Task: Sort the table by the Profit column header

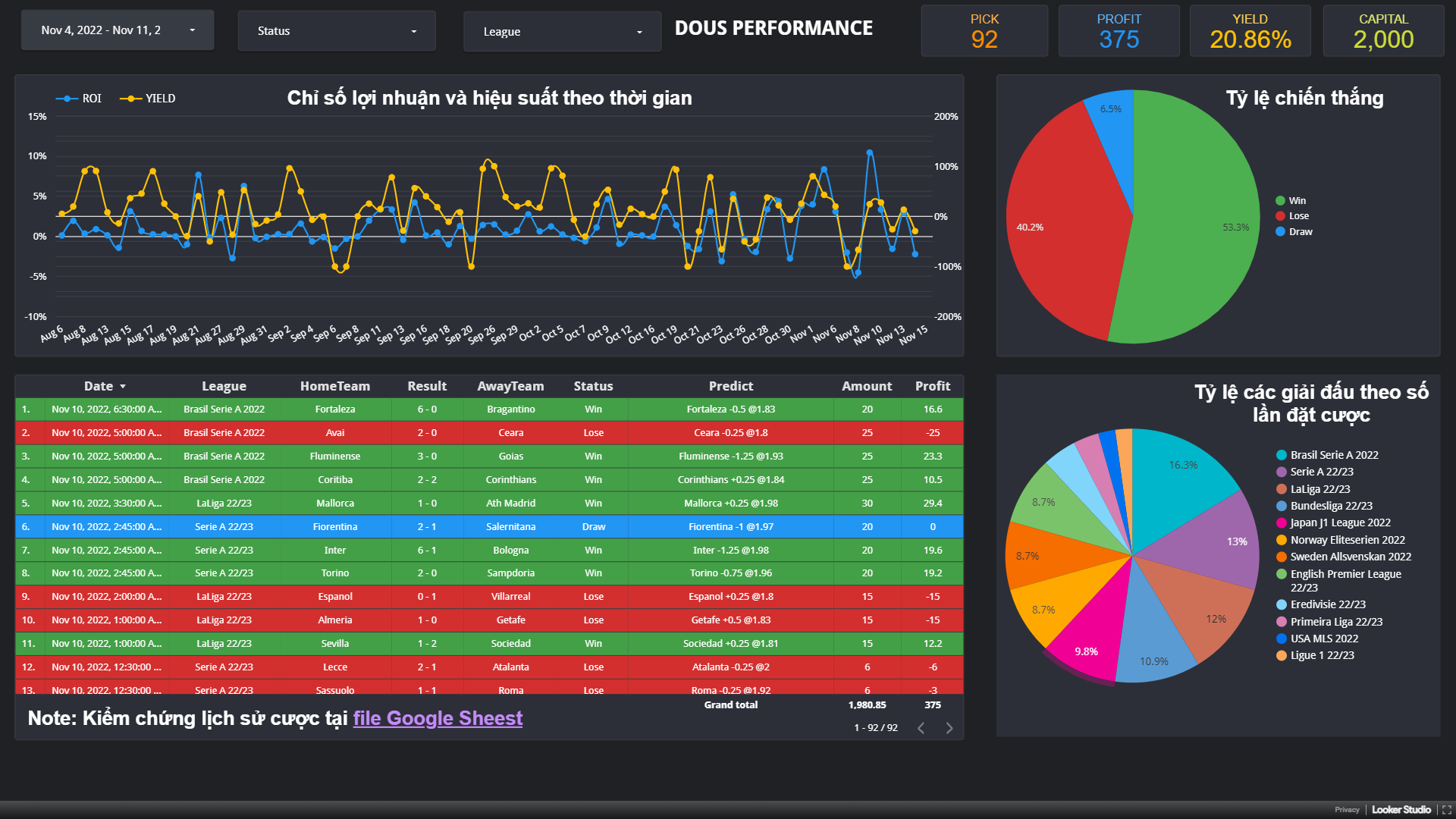Action: (x=932, y=386)
